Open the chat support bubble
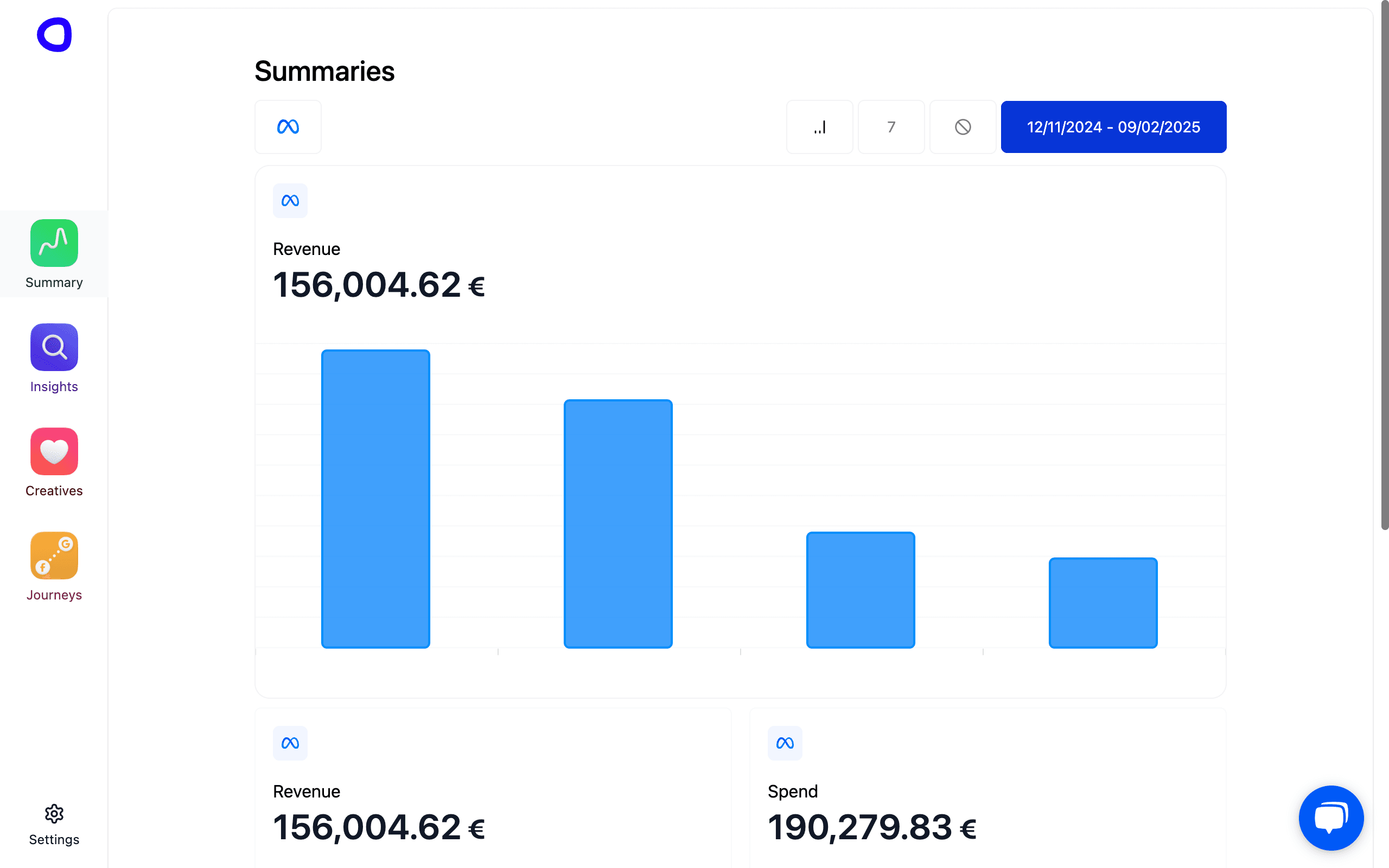The height and width of the screenshot is (868, 1389). tap(1331, 818)
